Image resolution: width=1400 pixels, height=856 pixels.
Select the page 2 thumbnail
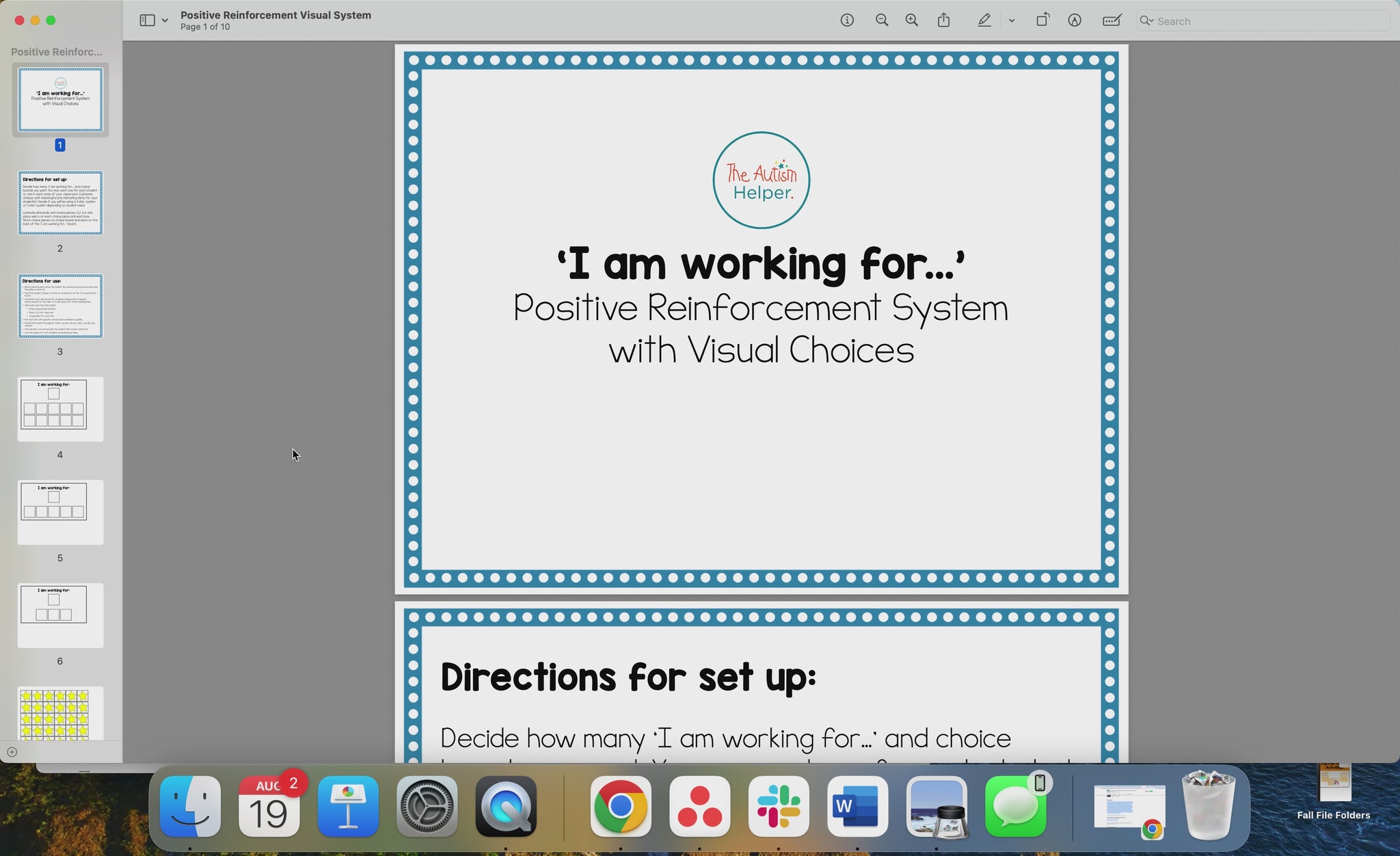pos(60,203)
